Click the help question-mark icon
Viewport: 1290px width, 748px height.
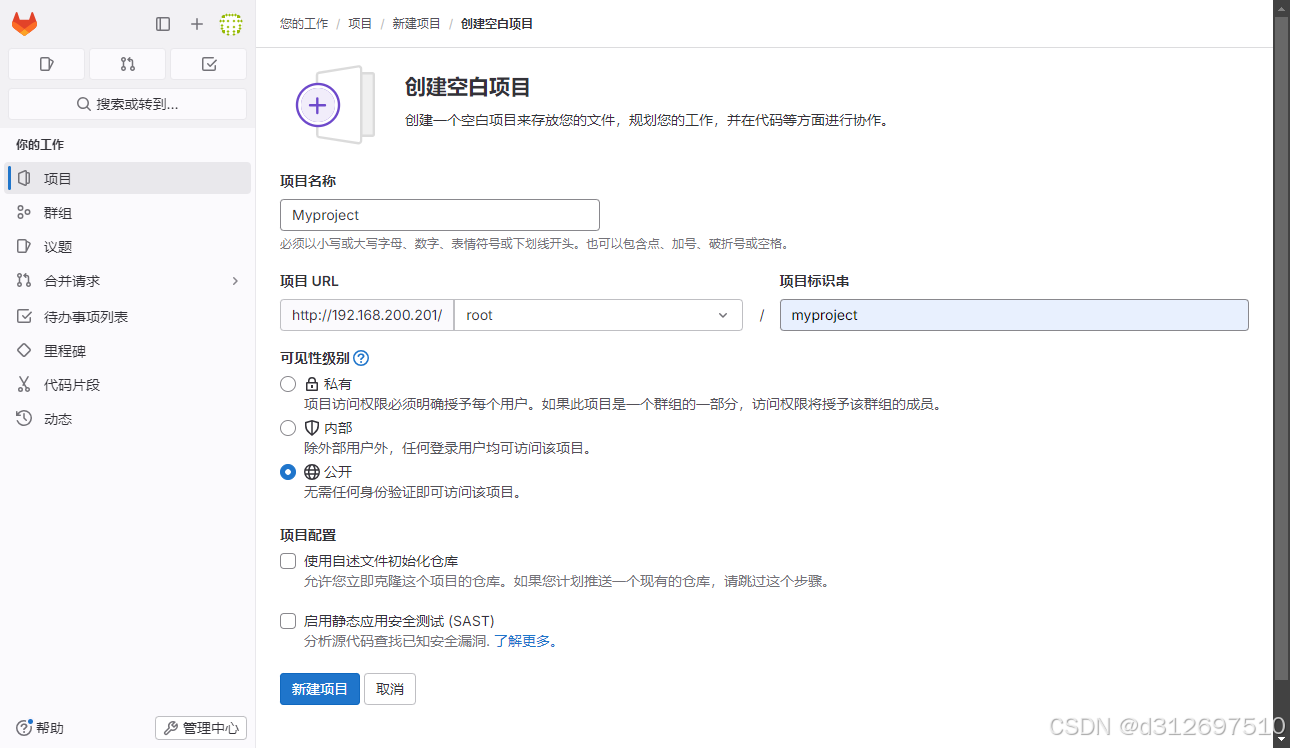[24, 728]
